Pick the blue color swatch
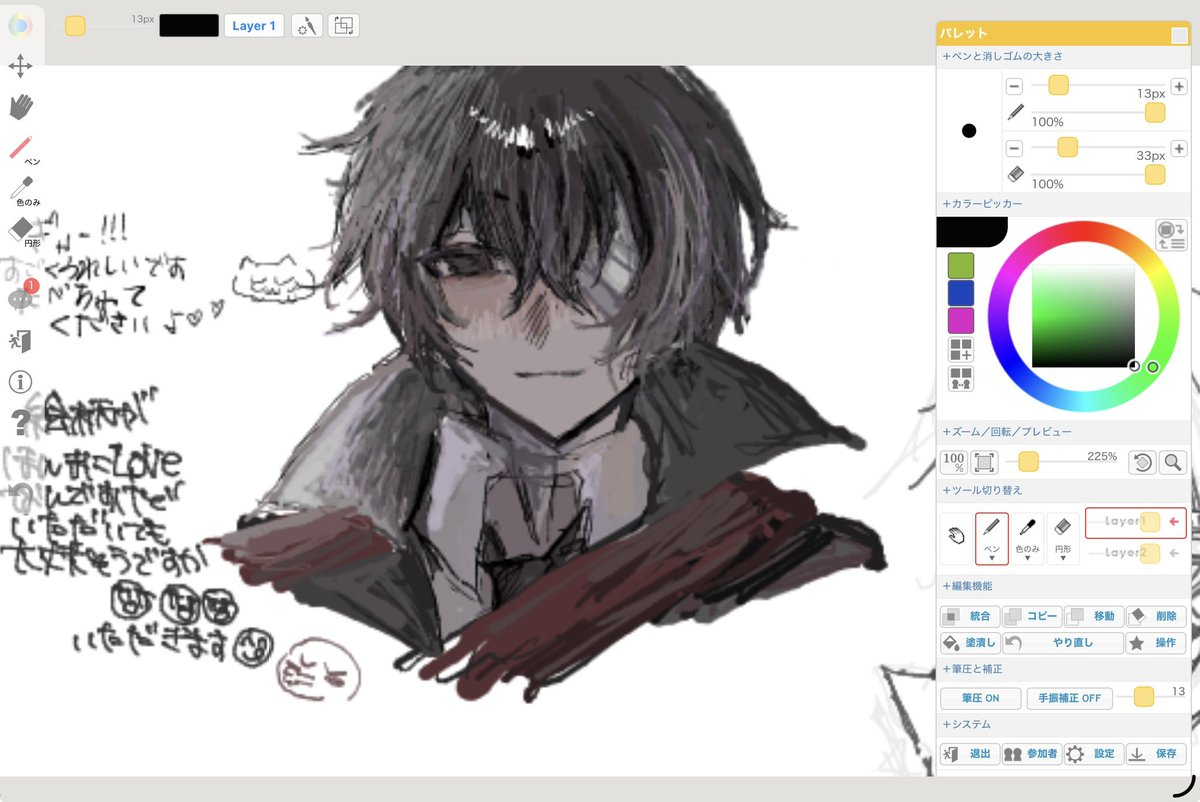Screen dimensions: 1200x802 point(961,293)
